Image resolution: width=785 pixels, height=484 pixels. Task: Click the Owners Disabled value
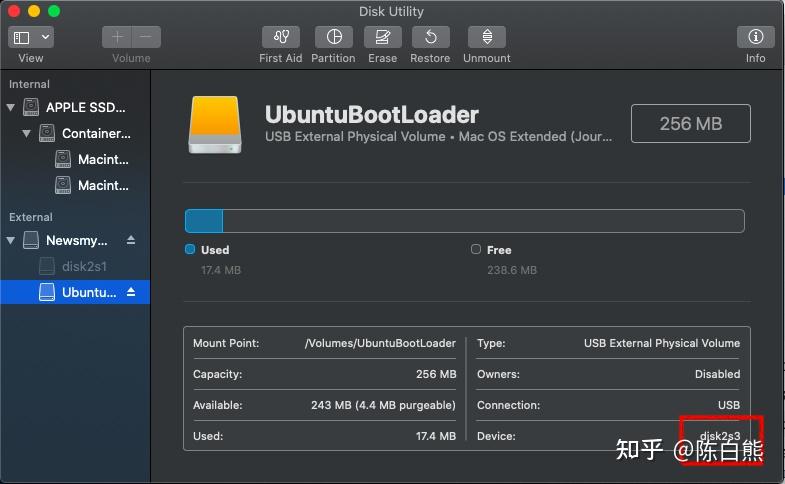click(x=717, y=374)
